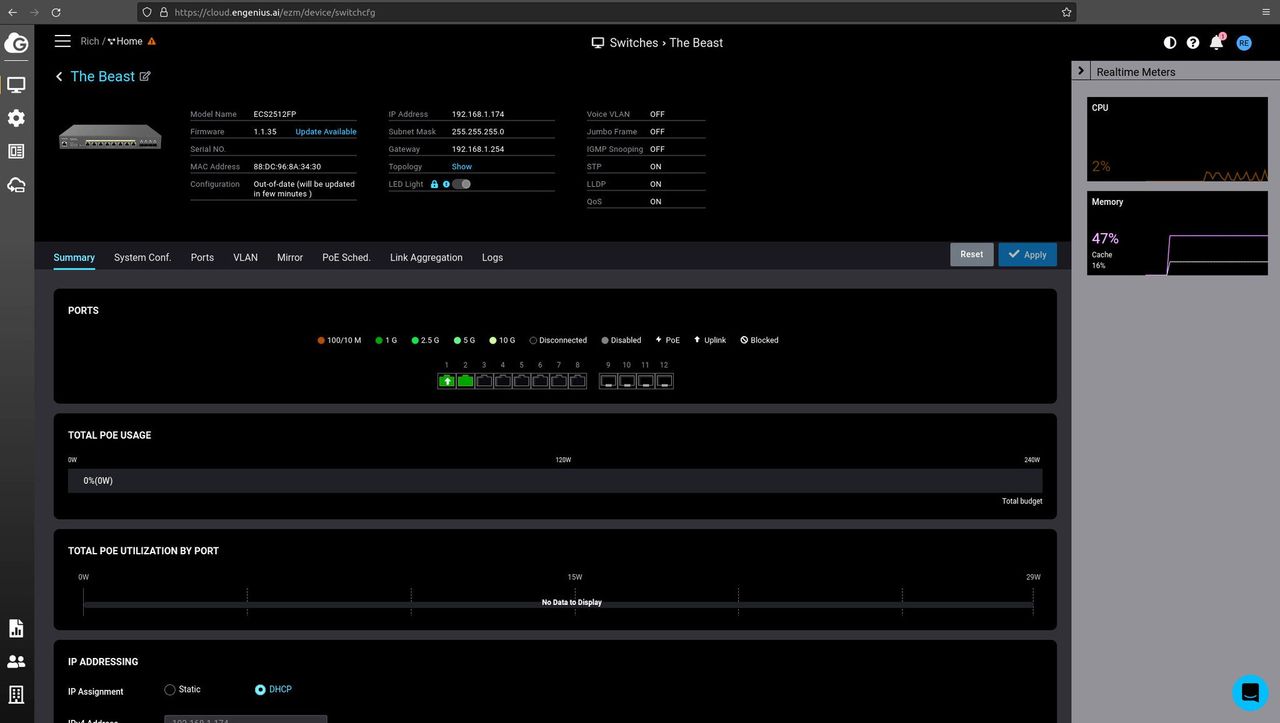Open the Manage devices sidebar icon
Viewport: 1280px width, 723px height.
[x=16, y=85]
